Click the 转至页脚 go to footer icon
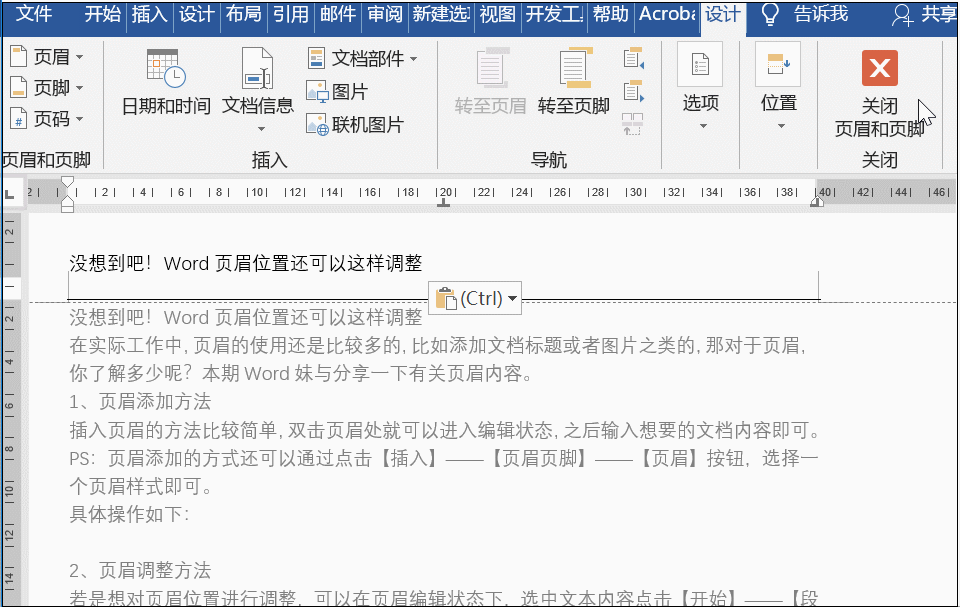 [575, 67]
